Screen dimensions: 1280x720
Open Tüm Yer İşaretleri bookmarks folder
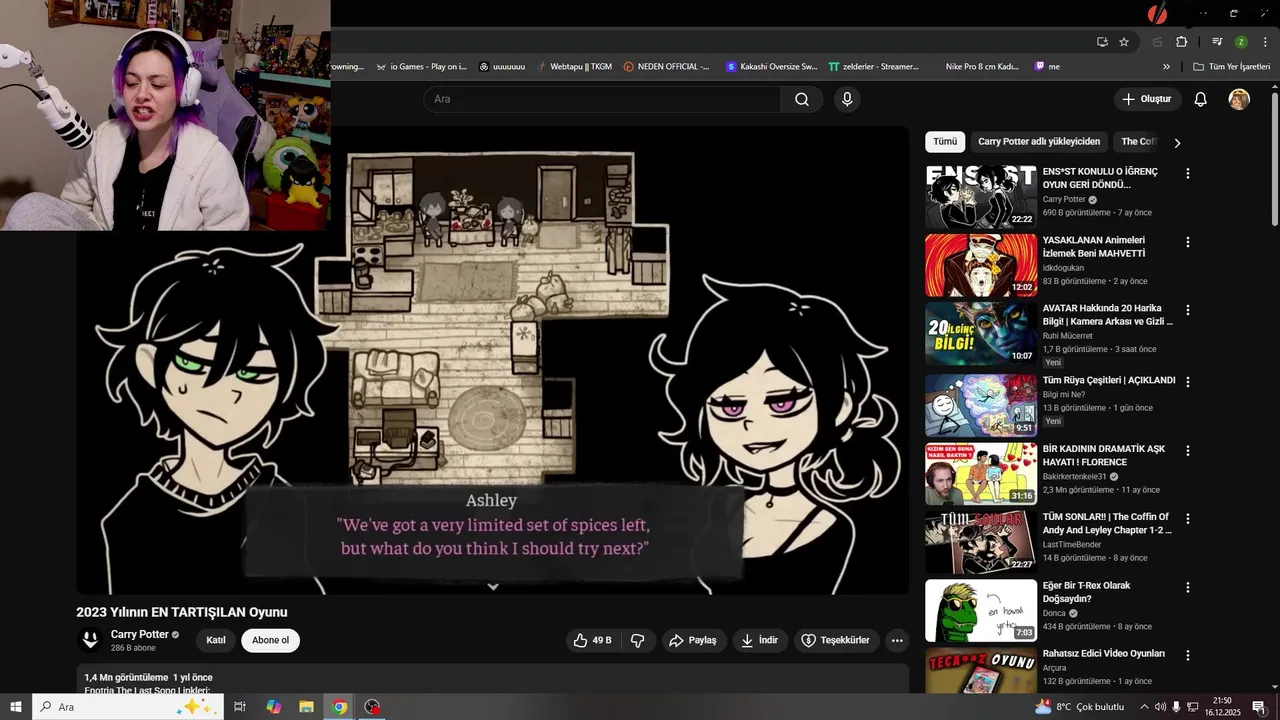click(x=1231, y=67)
